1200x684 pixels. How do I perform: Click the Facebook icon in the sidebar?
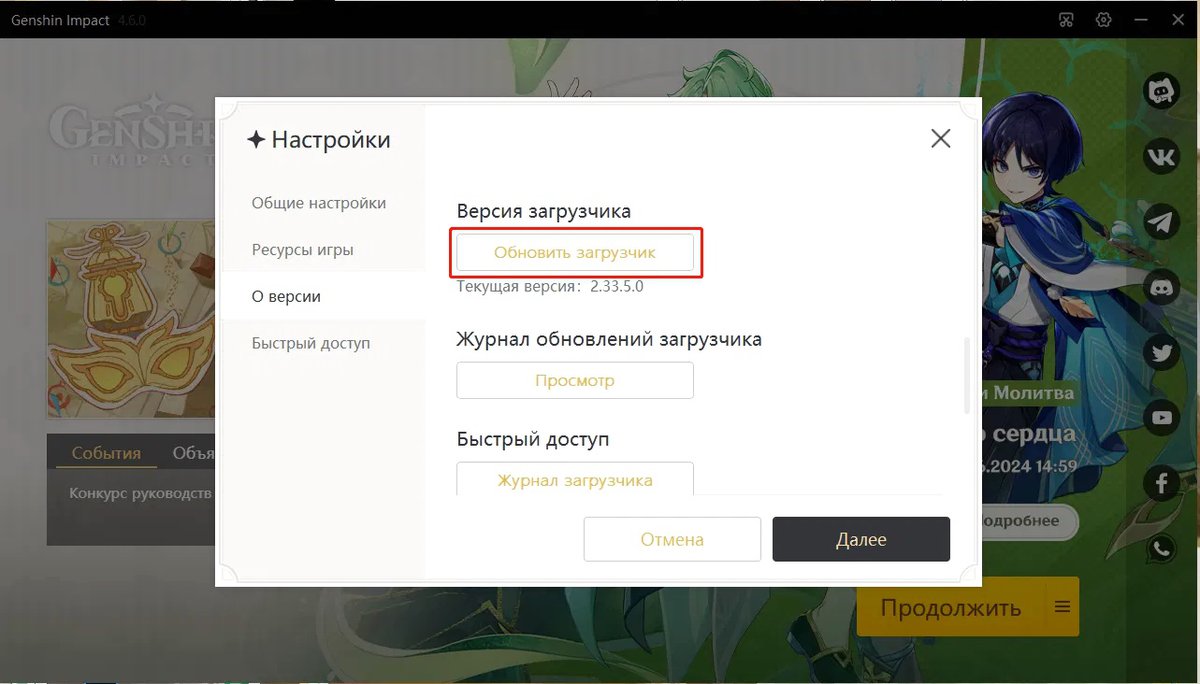click(1161, 484)
